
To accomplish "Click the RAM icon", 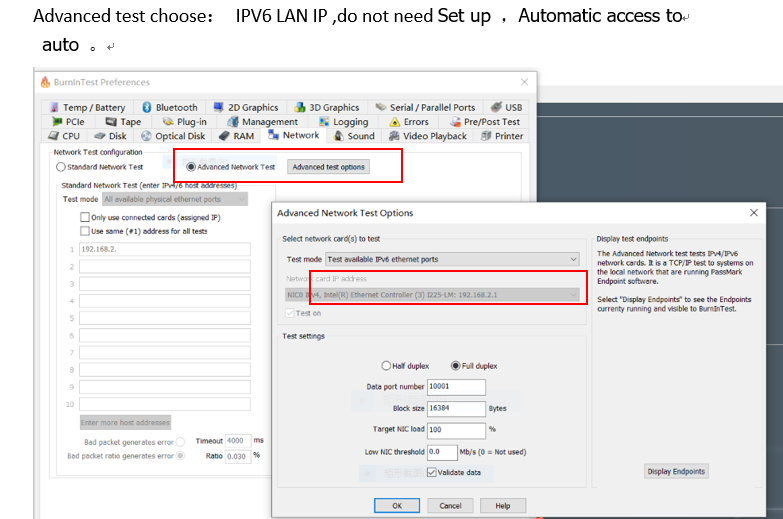I will coord(224,135).
